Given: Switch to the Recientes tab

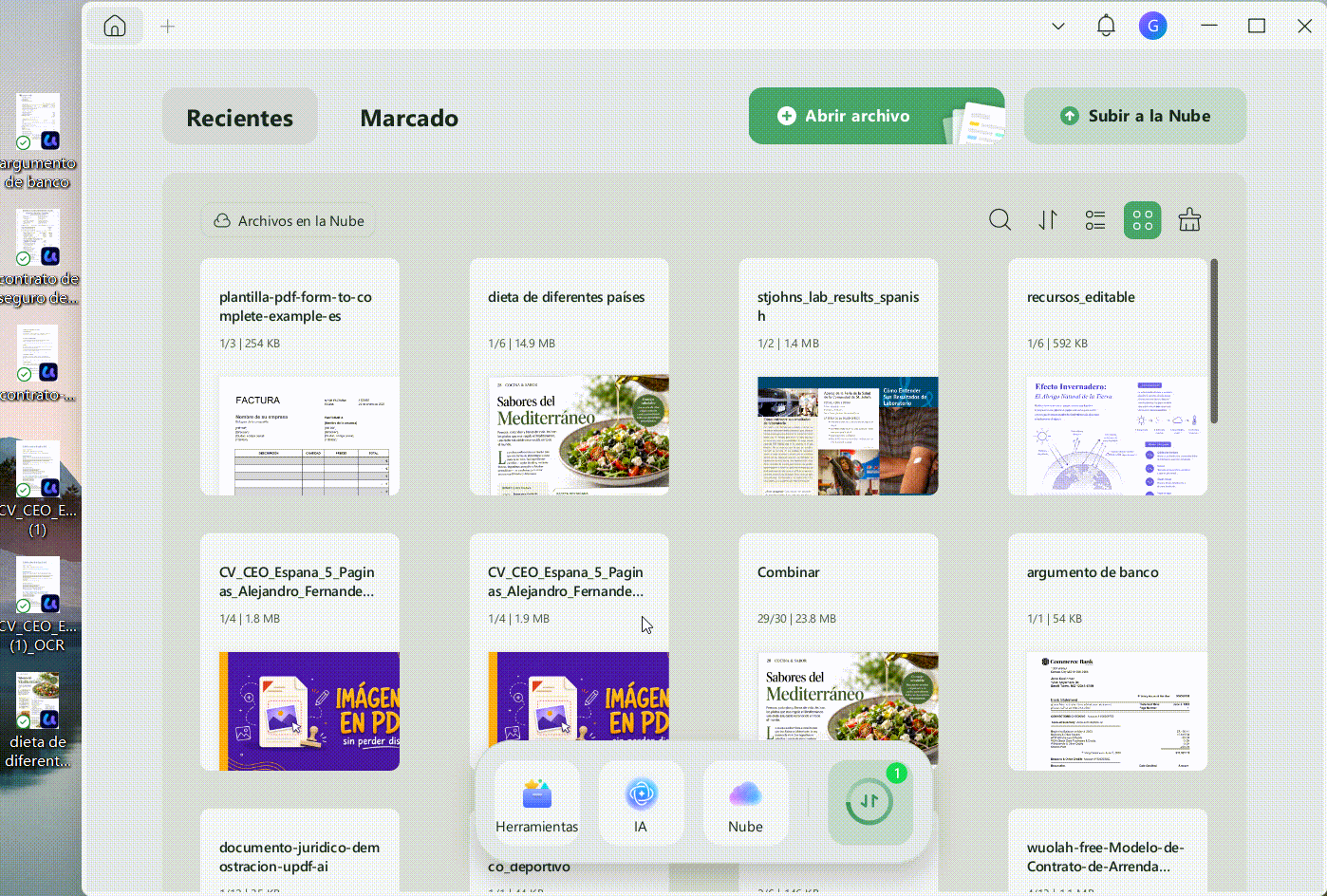Looking at the screenshot, I should tap(240, 117).
